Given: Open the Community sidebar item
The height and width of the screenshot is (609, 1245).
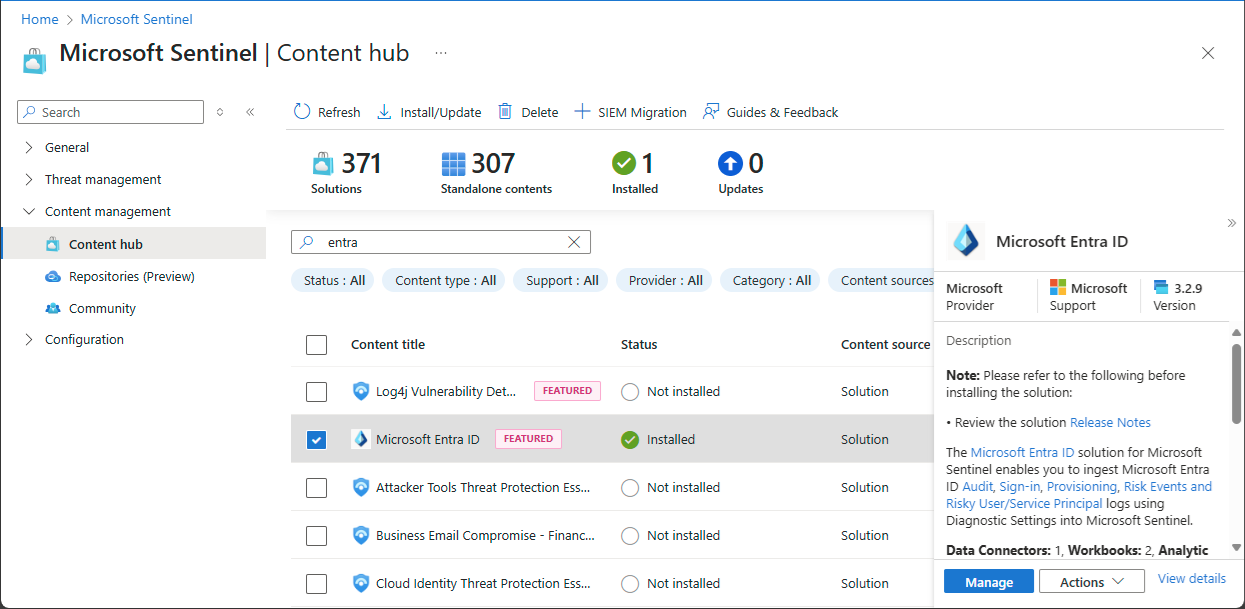Looking at the screenshot, I should (102, 309).
